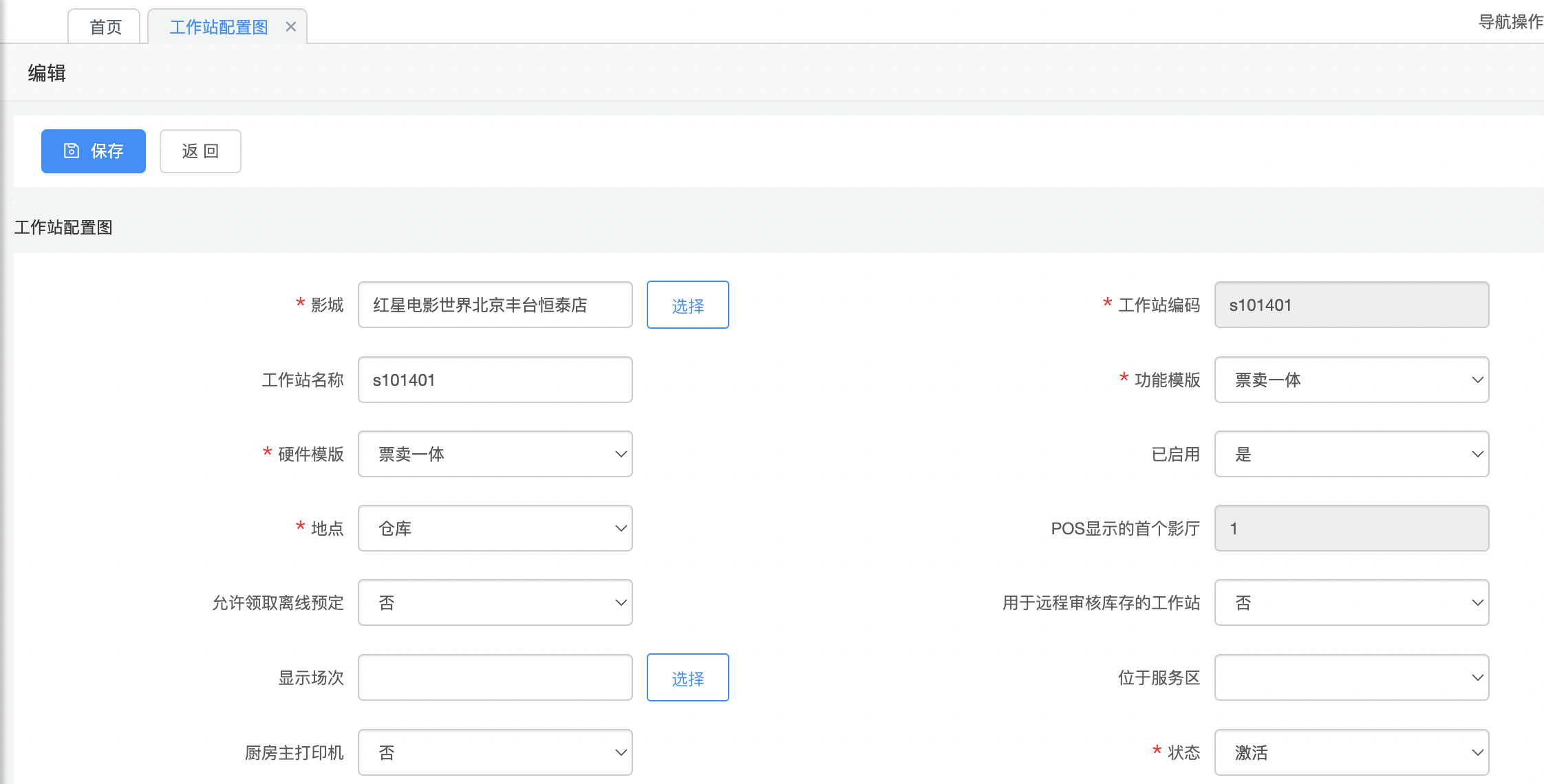Open the 允许领取离线预定 dropdown

(495, 602)
